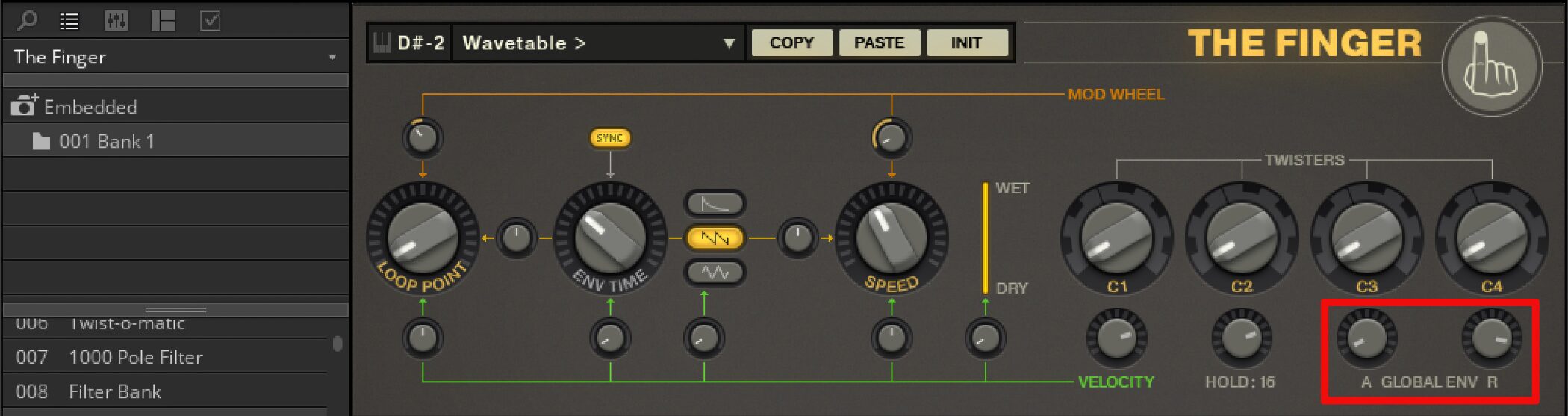Screen dimensions: 1568x416
Task: Click the green VELOCITY label
Action: tap(1116, 382)
